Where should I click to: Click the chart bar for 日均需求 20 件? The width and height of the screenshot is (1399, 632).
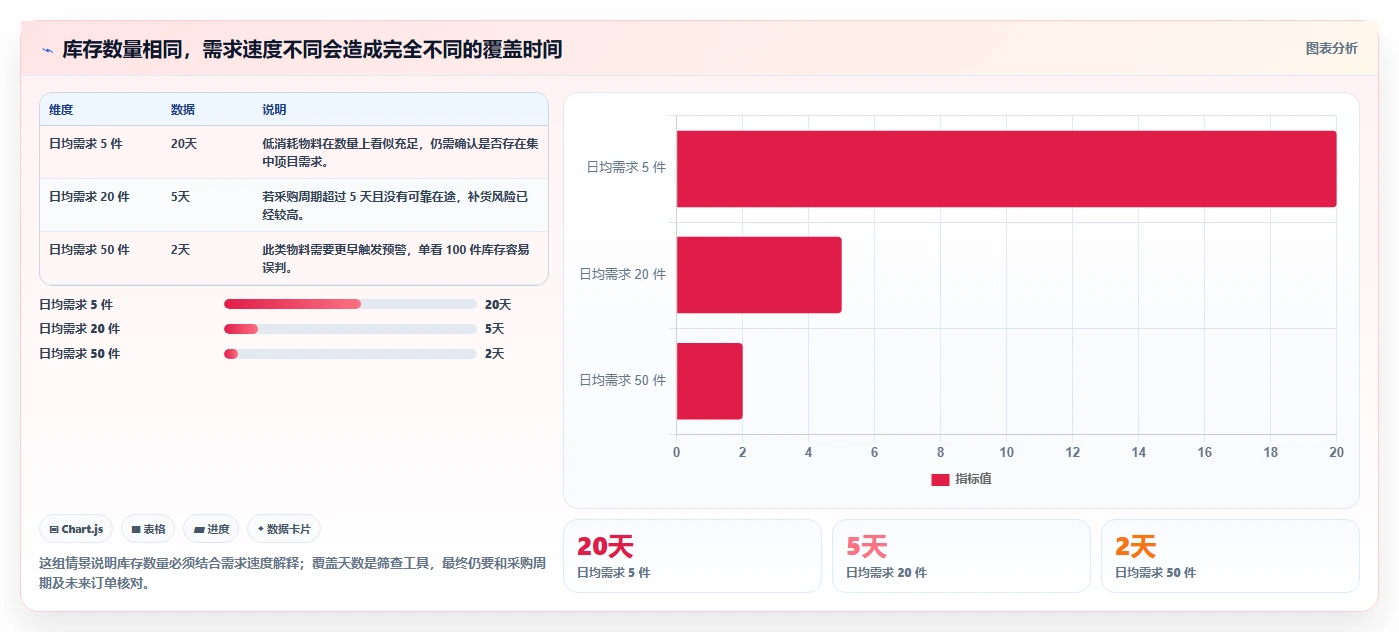(759, 275)
